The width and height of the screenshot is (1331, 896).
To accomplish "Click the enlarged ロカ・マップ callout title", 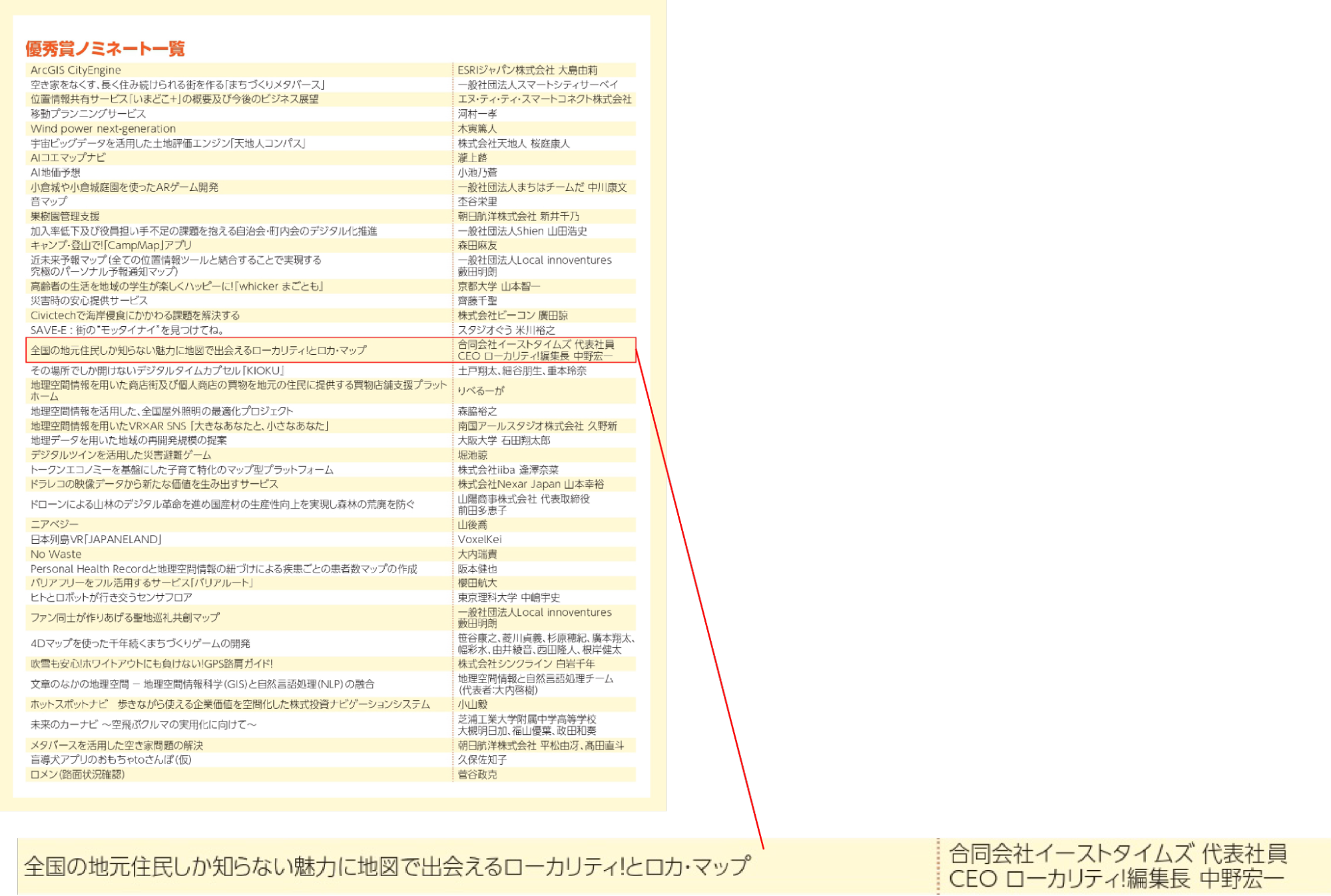I will 386,867.
